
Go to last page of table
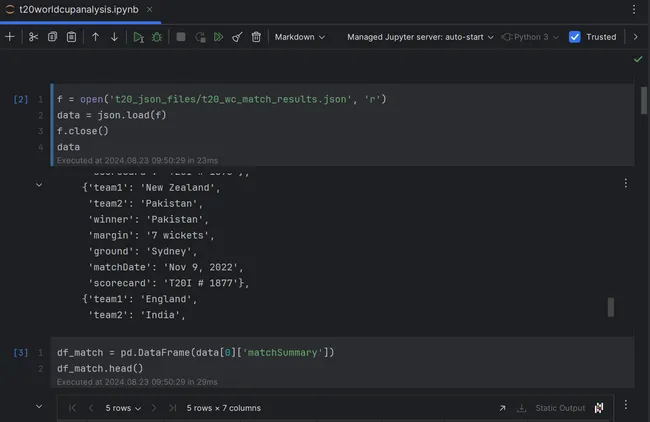coord(172,408)
